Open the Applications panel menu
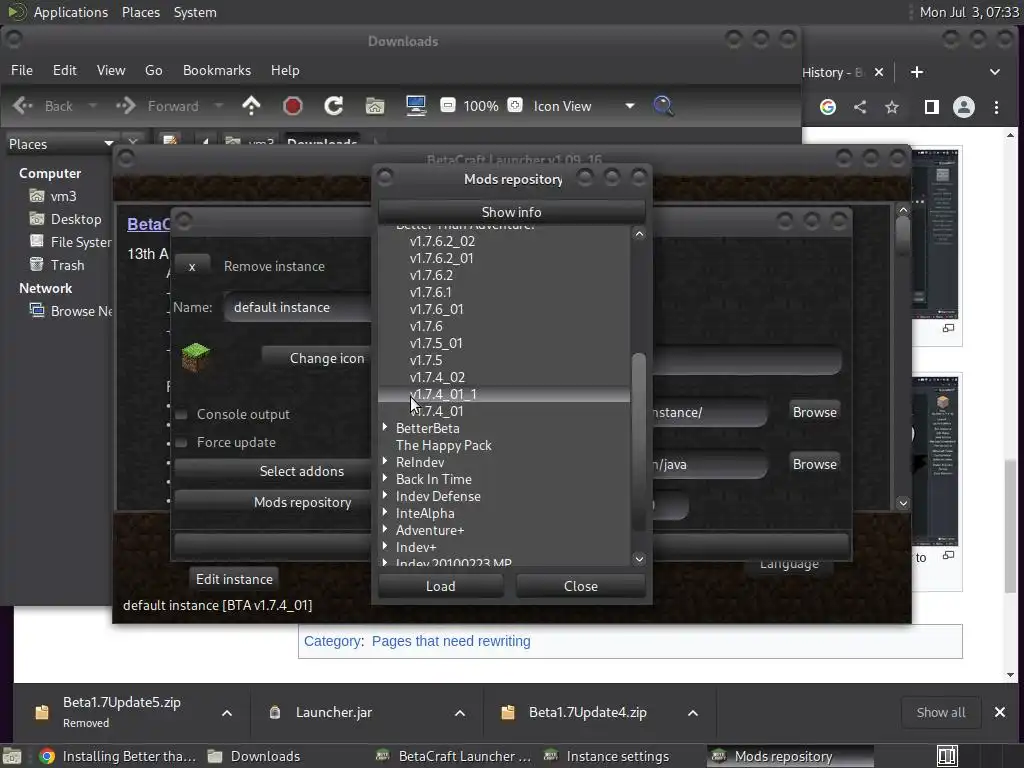The width and height of the screenshot is (1024, 768). tap(71, 12)
